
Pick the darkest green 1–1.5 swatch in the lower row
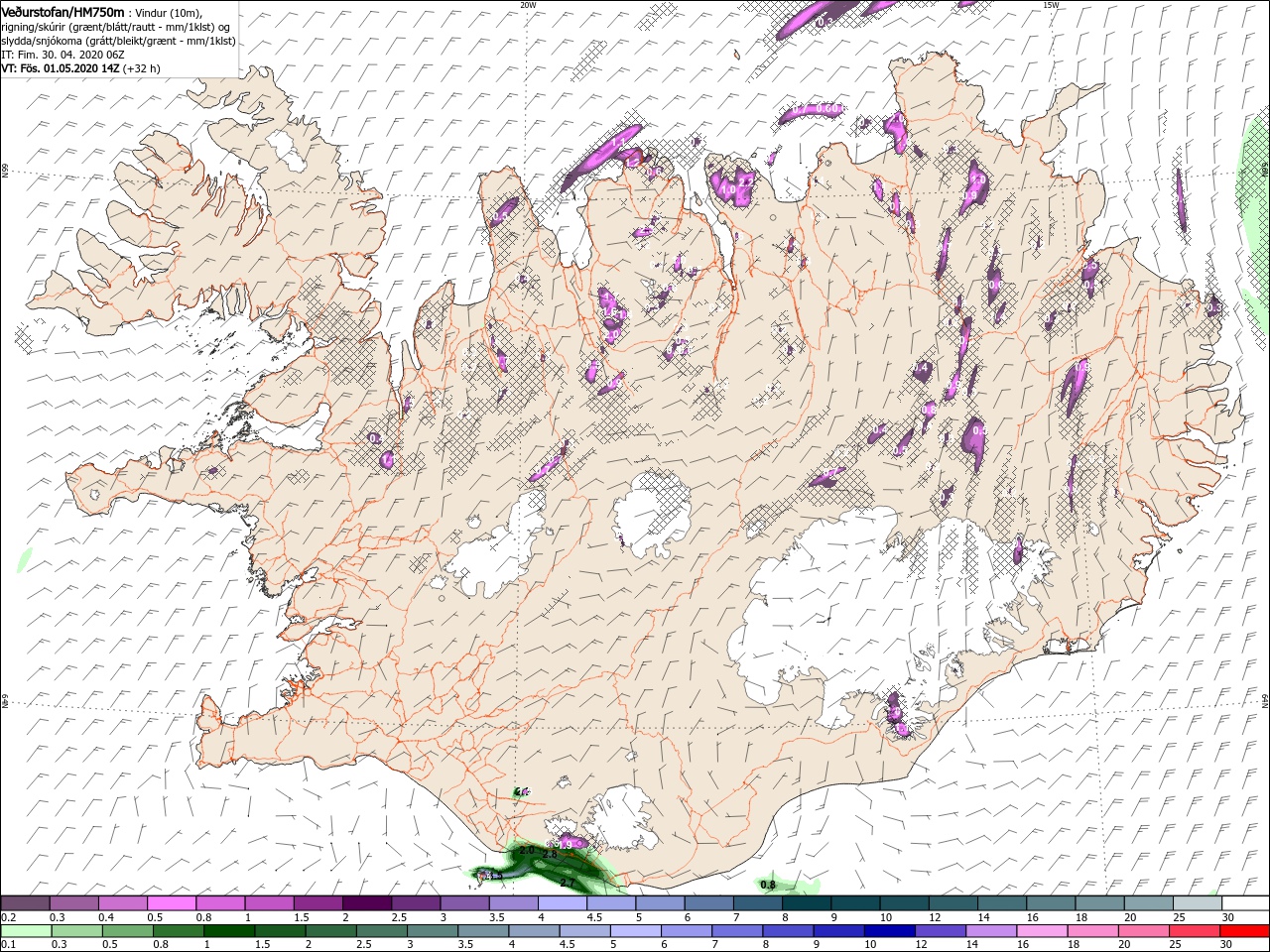pyautogui.click(x=228, y=931)
